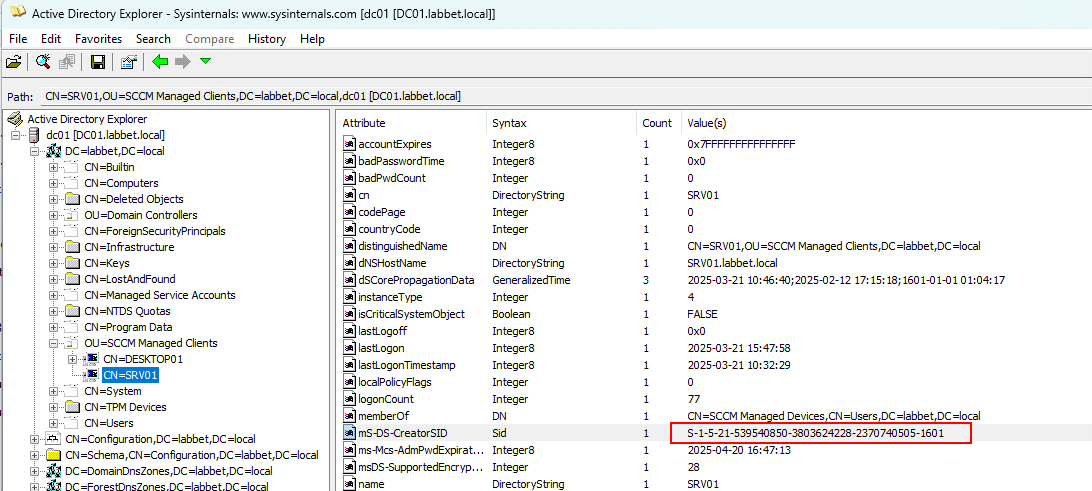Expand the CN=Deleted Objects node
Viewport: 1092px width, 491px height.
(x=53, y=199)
